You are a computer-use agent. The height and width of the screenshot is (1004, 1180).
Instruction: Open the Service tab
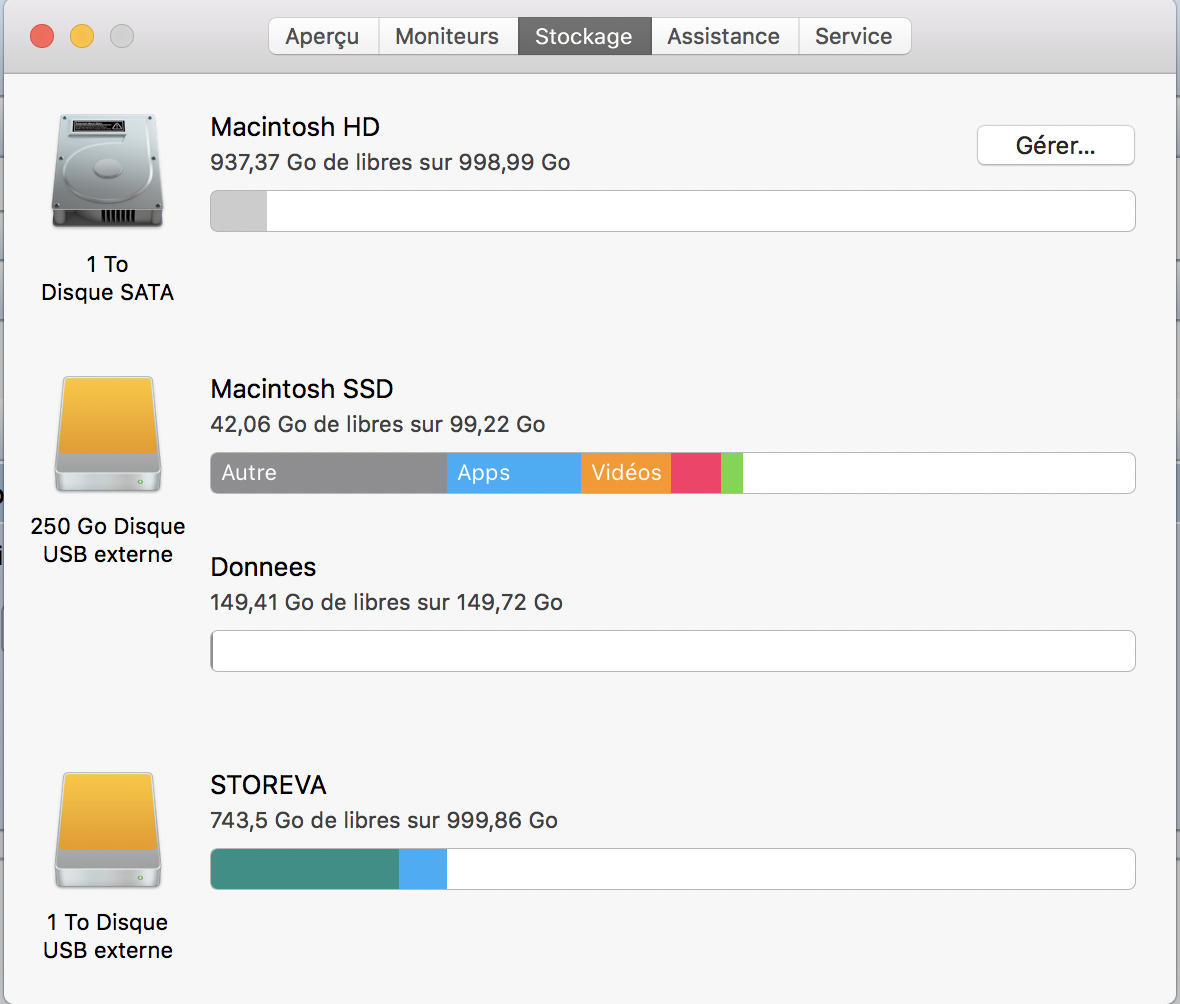[853, 37]
